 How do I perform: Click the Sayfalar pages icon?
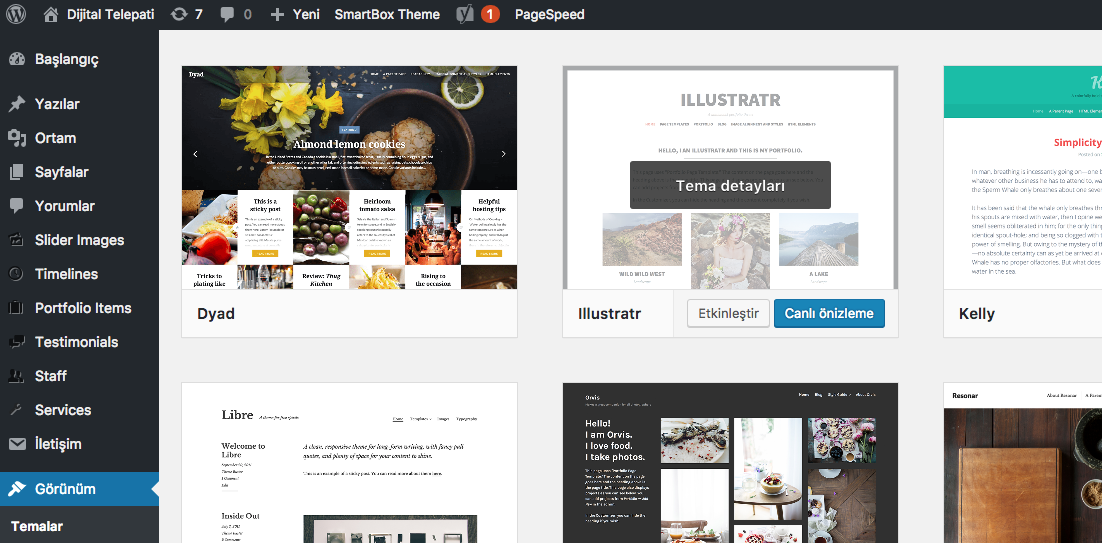point(17,172)
